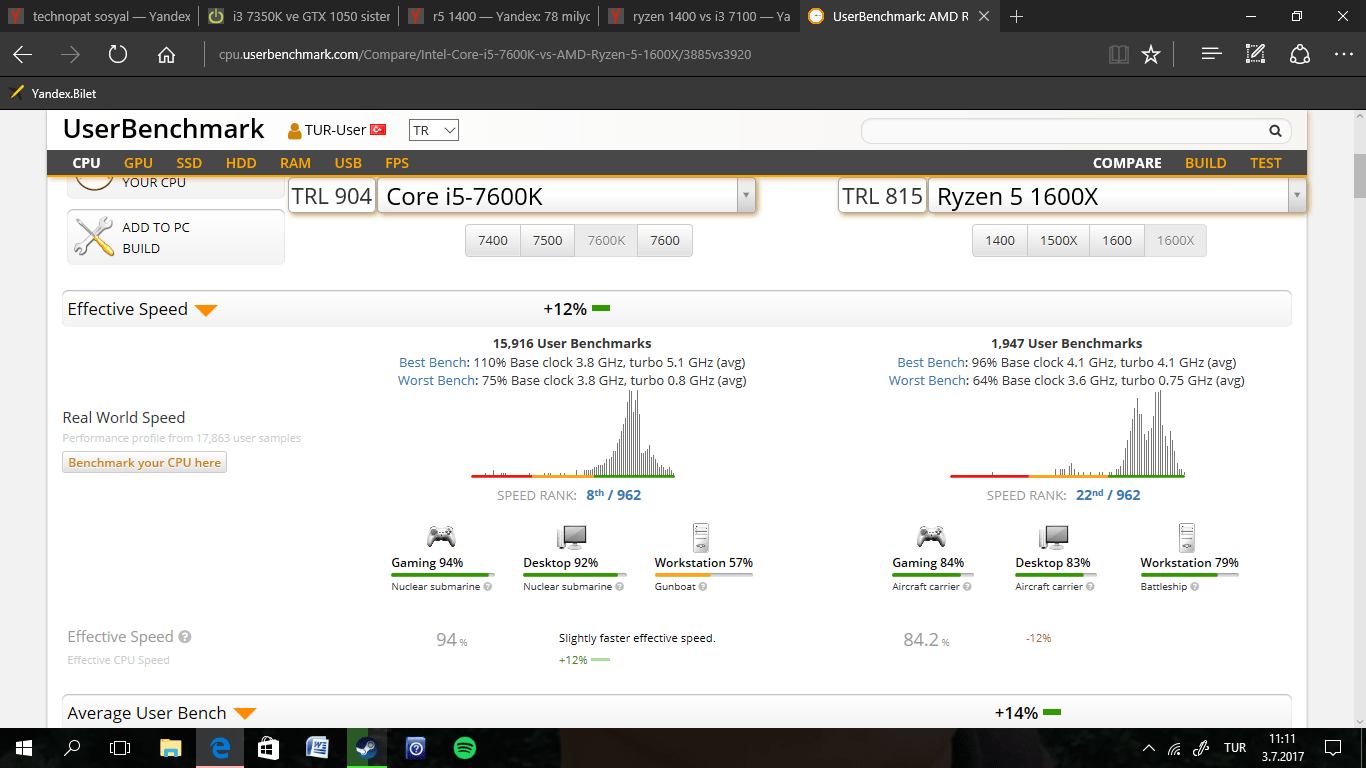Collapse the Effective Speed section
The height and width of the screenshot is (768, 1366).
point(206,310)
